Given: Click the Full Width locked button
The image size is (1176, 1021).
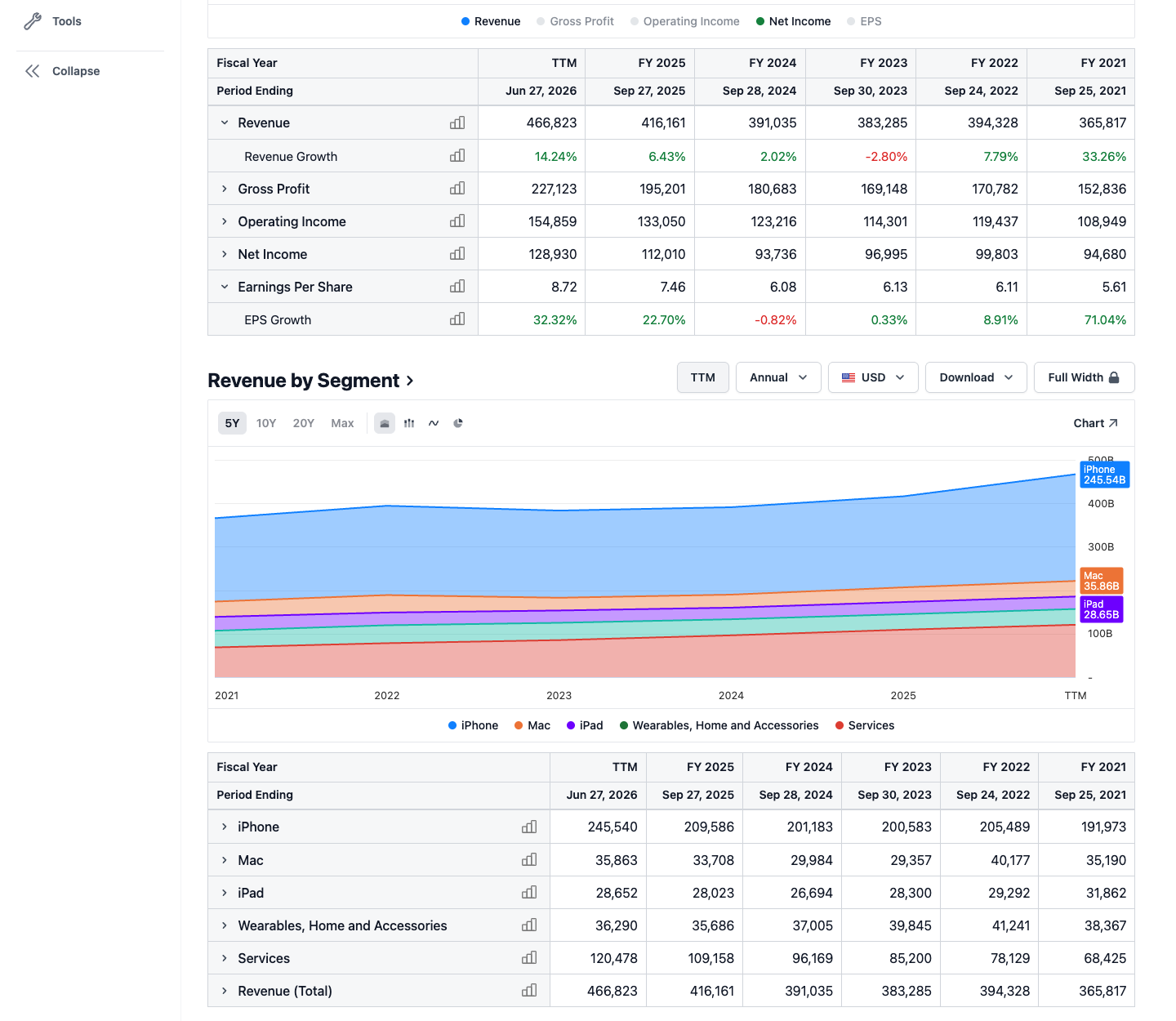Looking at the screenshot, I should 1084,377.
